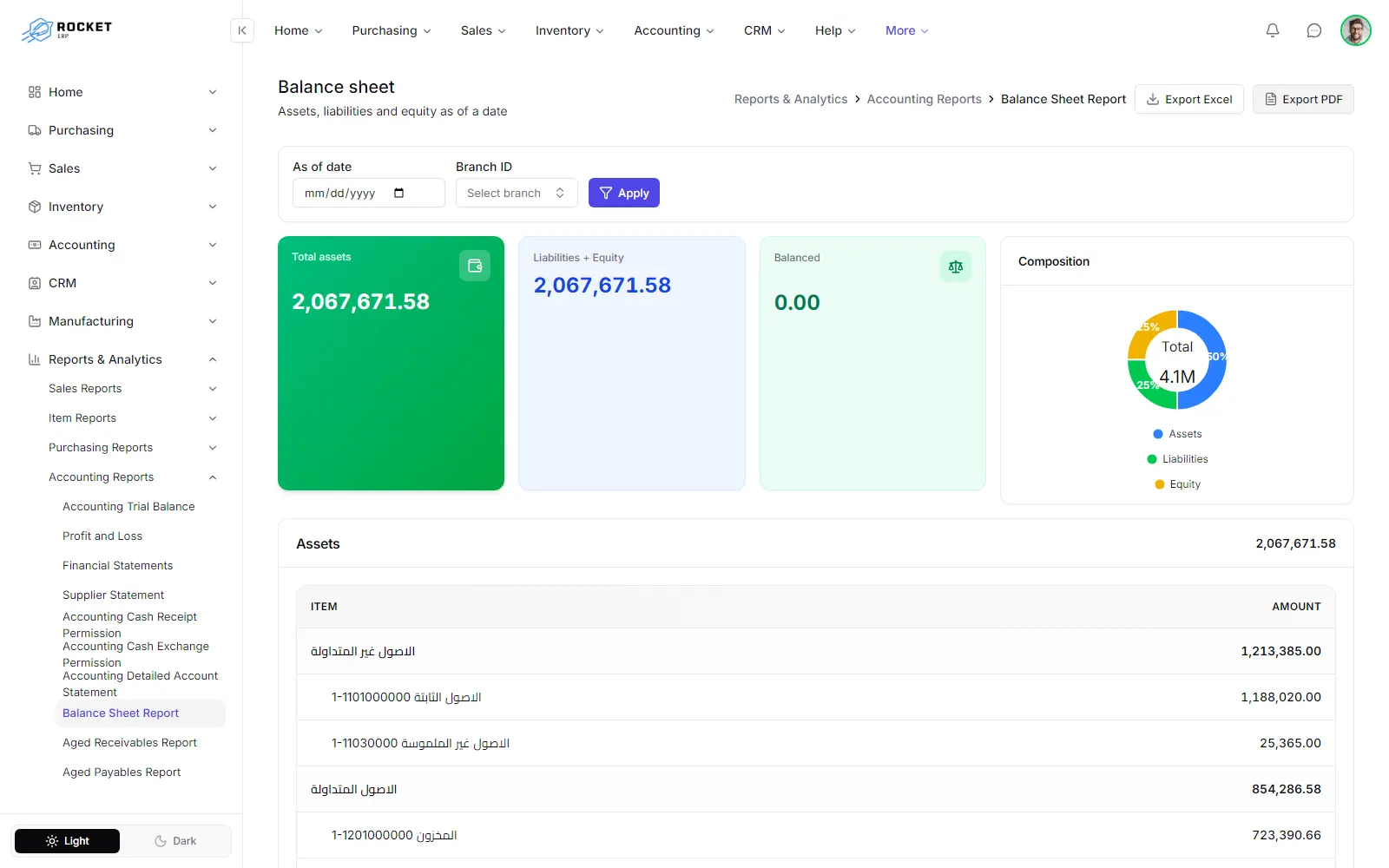Apply the balance sheet filters
The height and width of the screenshot is (868, 1389).
[x=624, y=193]
